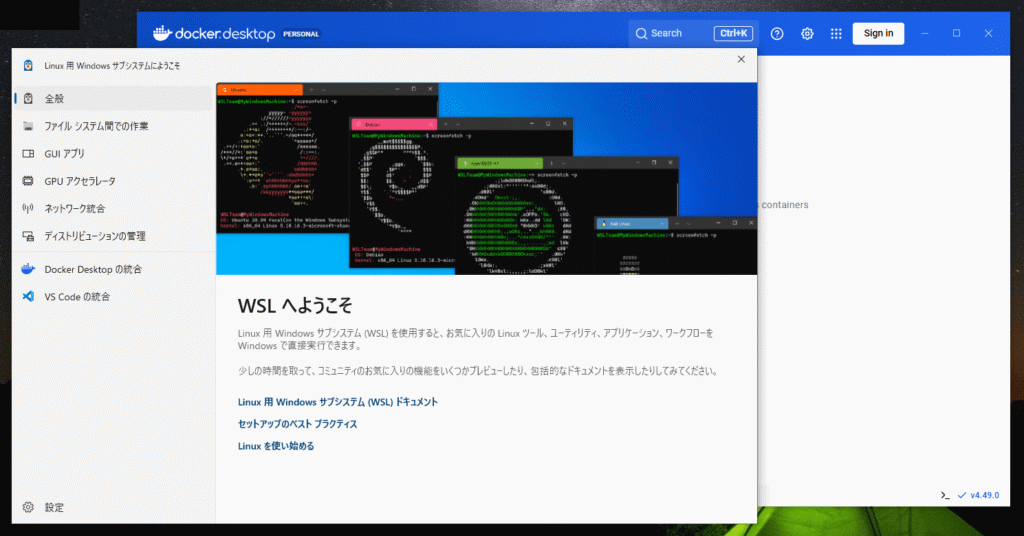The width and height of the screenshot is (1024, 536).
Task: Open ディストリビューションの管理 page
Action: click(95, 236)
